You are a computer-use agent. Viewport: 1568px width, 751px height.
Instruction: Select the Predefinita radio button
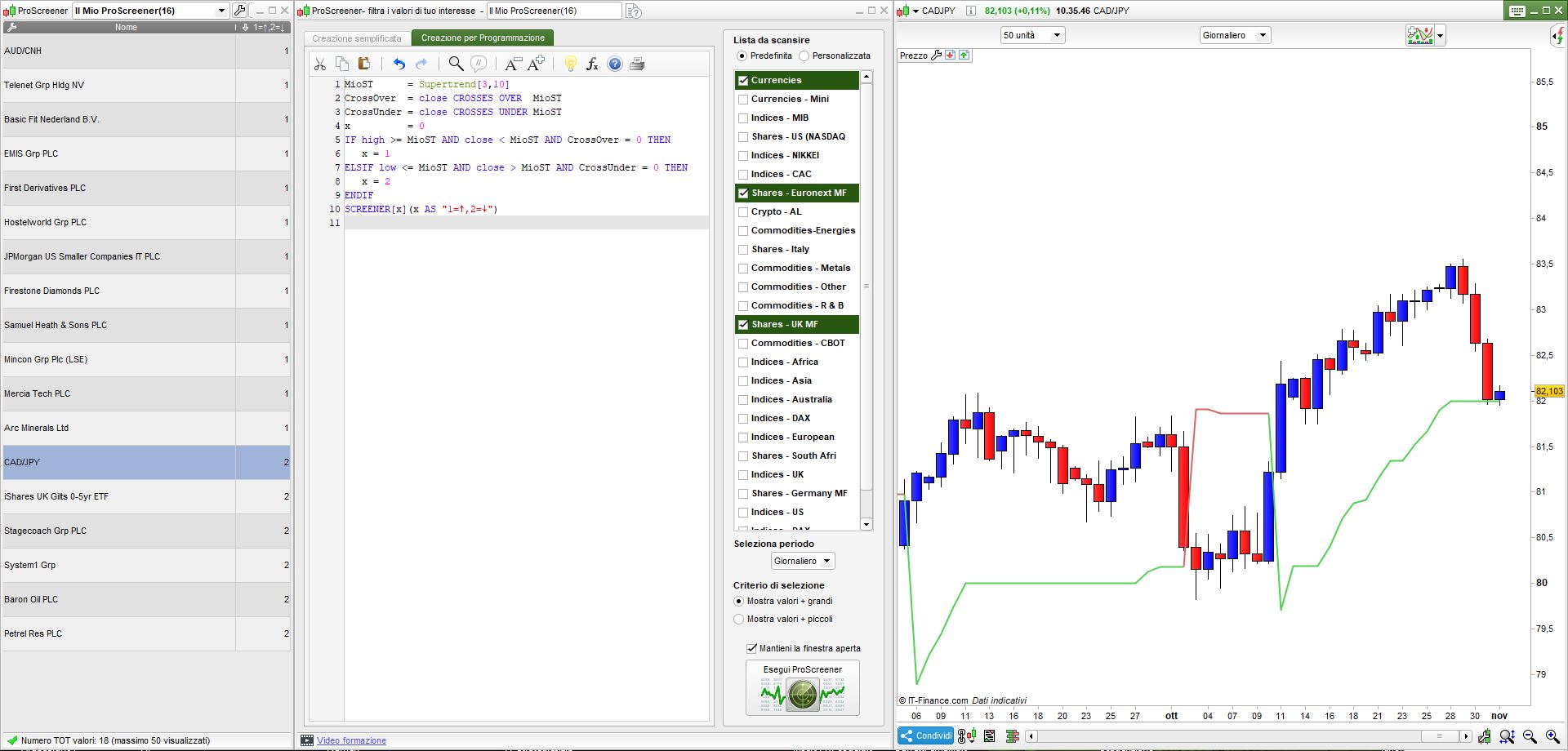click(742, 56)
